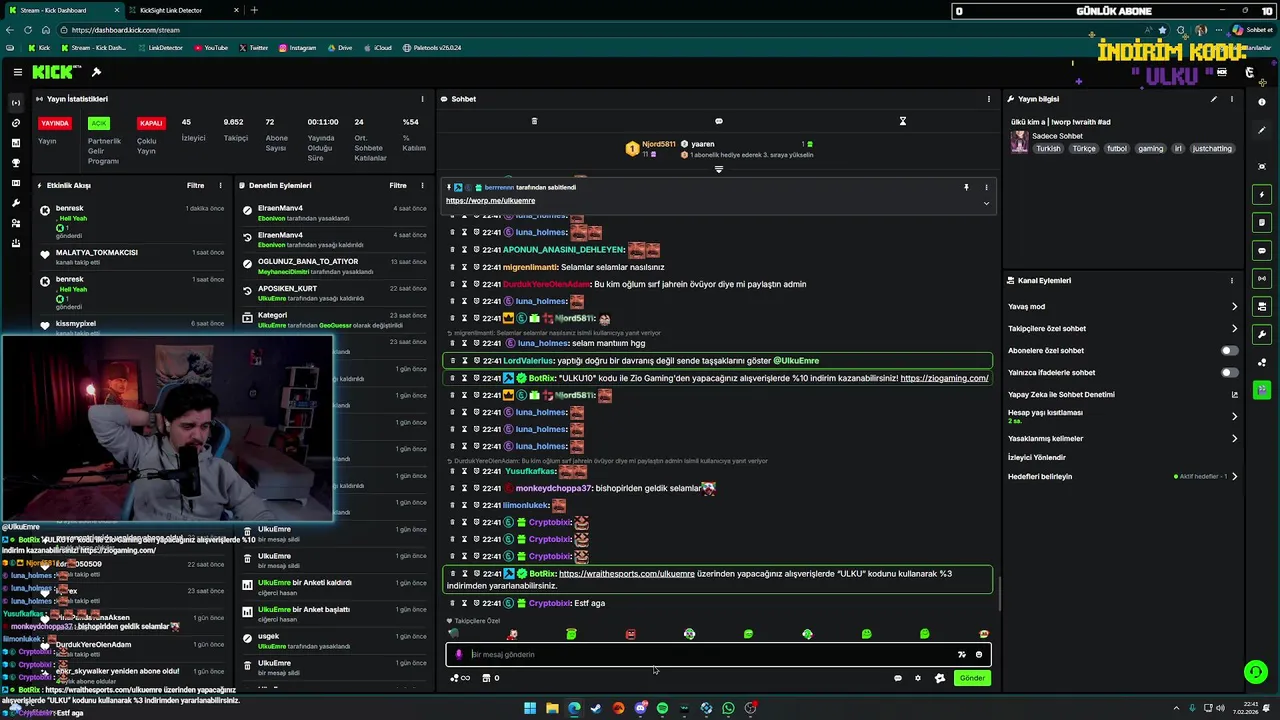The image size is (1280, 720).
Task: Toggle the broadcast widget icon in right sidebar
Action: 1262,278
